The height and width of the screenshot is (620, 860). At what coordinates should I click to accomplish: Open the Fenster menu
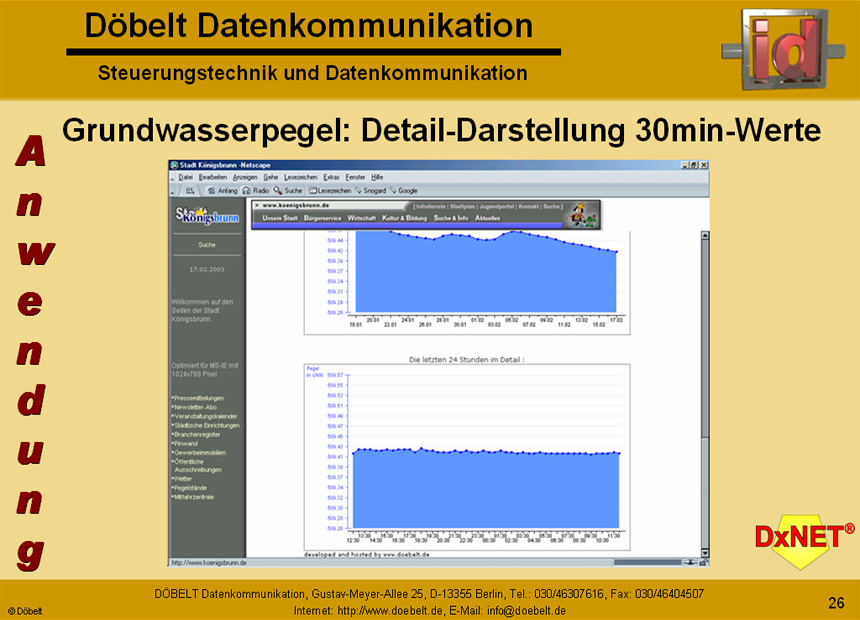355,177
